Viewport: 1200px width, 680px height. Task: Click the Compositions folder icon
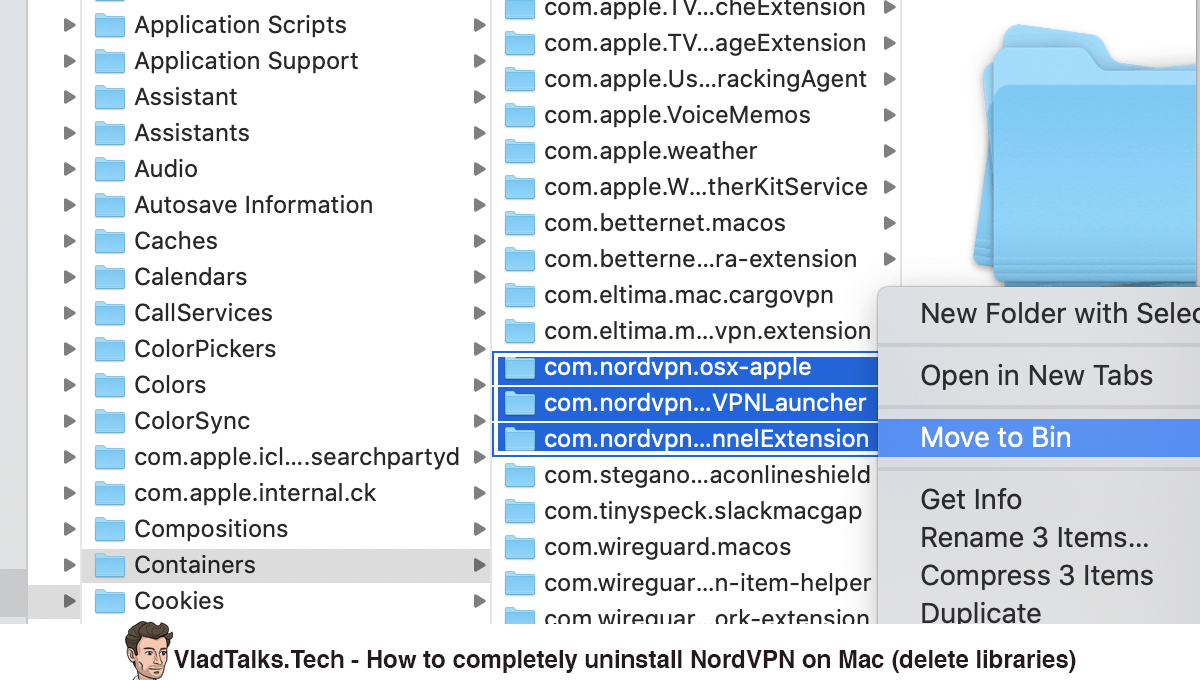(109, 529)
